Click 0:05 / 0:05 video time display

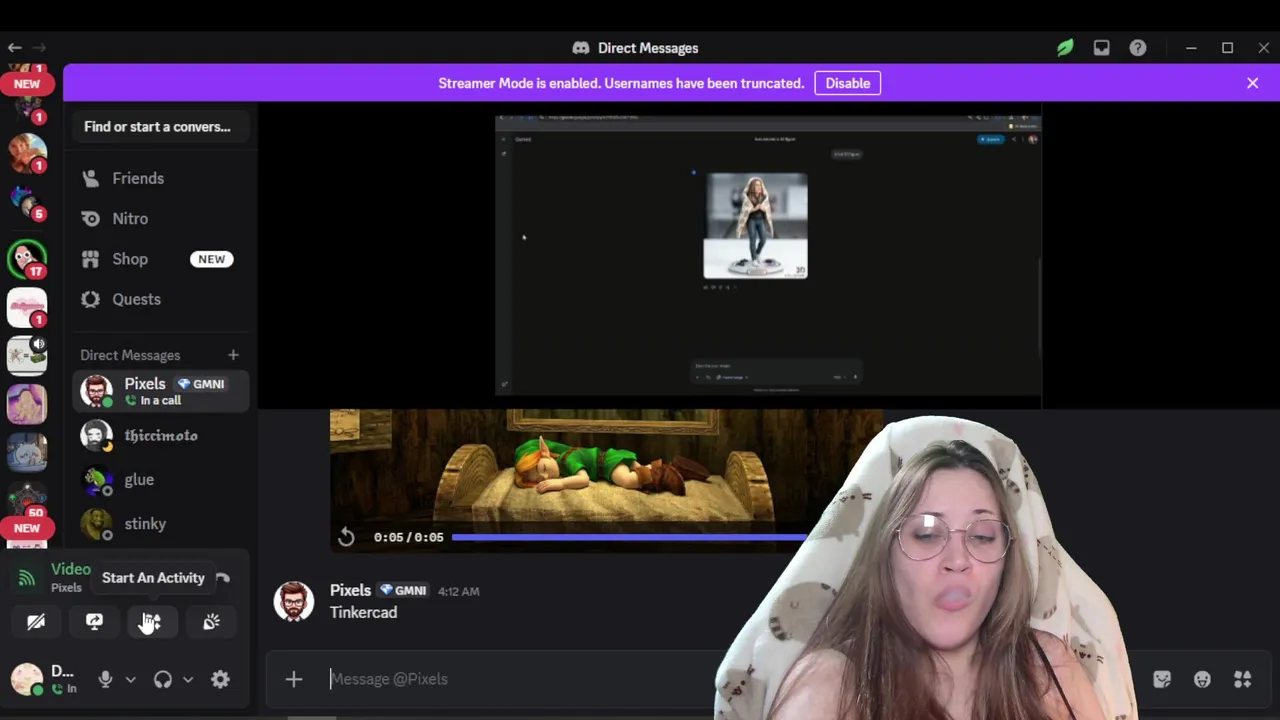(408, 537)
